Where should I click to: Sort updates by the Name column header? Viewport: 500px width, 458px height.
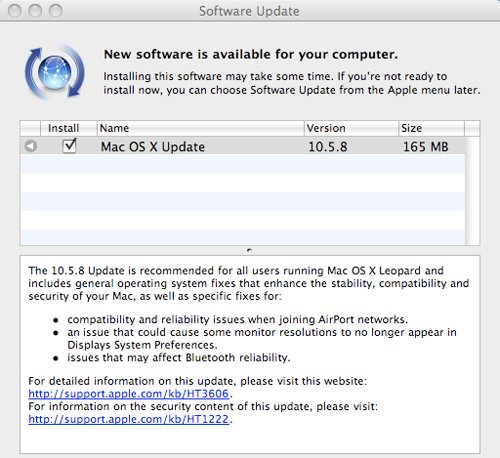[x=201, y=128]
